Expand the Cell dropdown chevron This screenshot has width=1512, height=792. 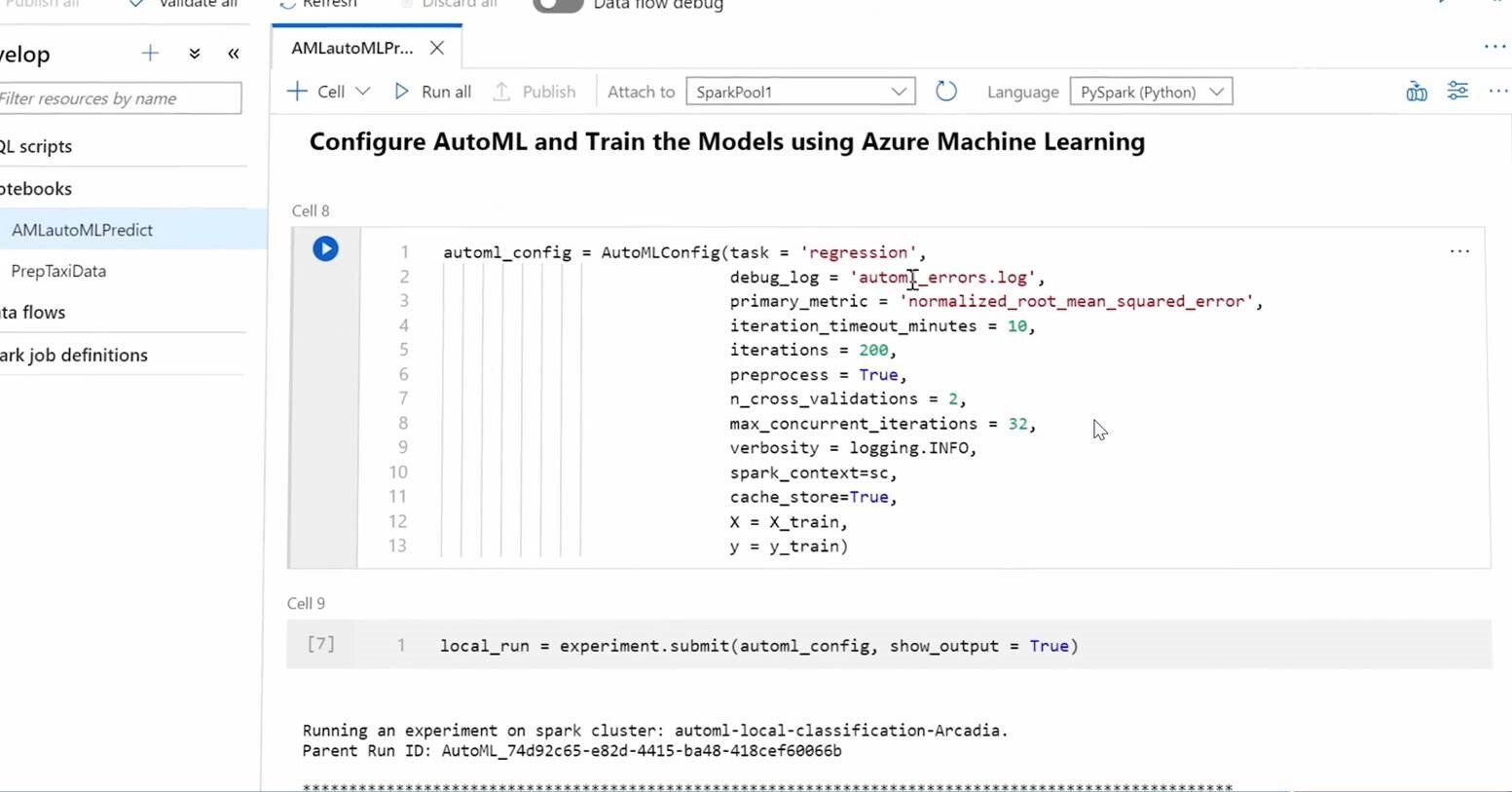[363, 92]
